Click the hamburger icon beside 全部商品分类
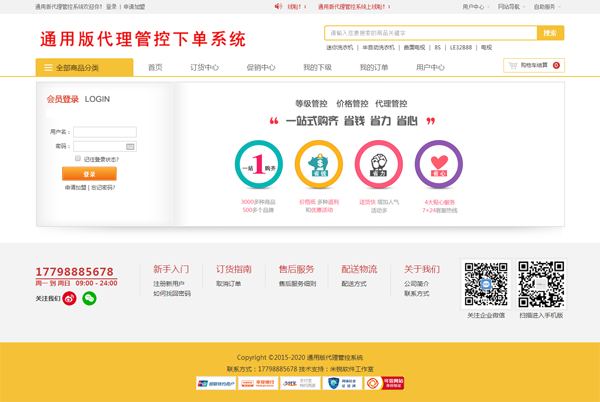This screenshot has width=600, height=402. click(48, 68)
